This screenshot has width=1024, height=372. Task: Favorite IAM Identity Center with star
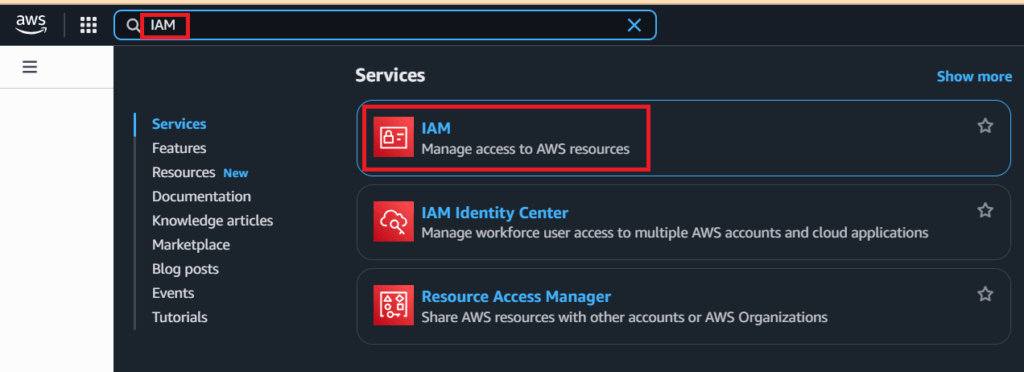coord(985,210)
